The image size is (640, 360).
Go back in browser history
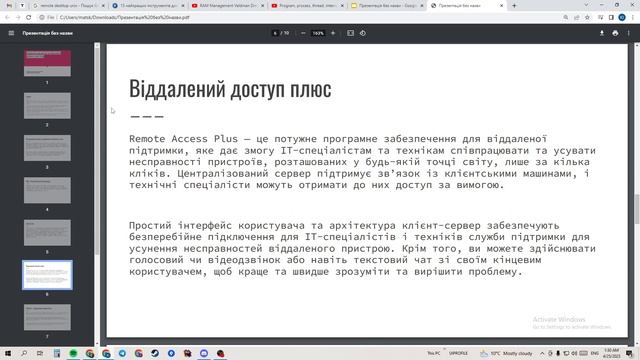[x=7, y=17]
